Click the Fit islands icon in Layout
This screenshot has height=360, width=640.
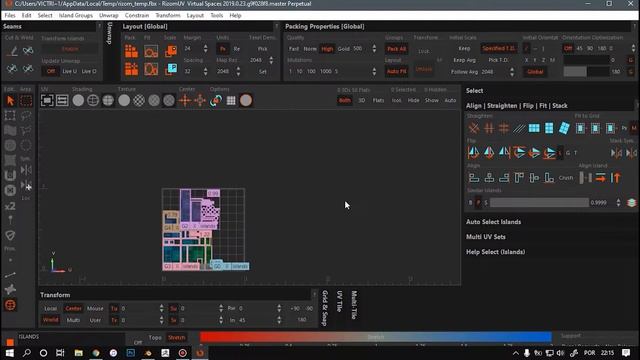[151, 51]
